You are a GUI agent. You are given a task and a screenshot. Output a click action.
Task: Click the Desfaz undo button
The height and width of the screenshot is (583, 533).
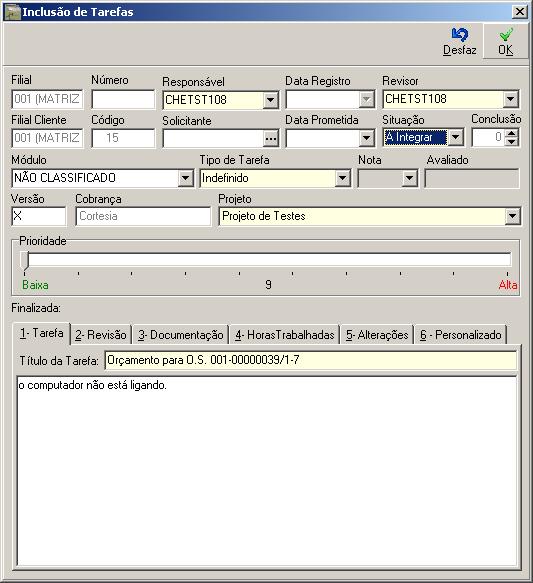[460, 42]
